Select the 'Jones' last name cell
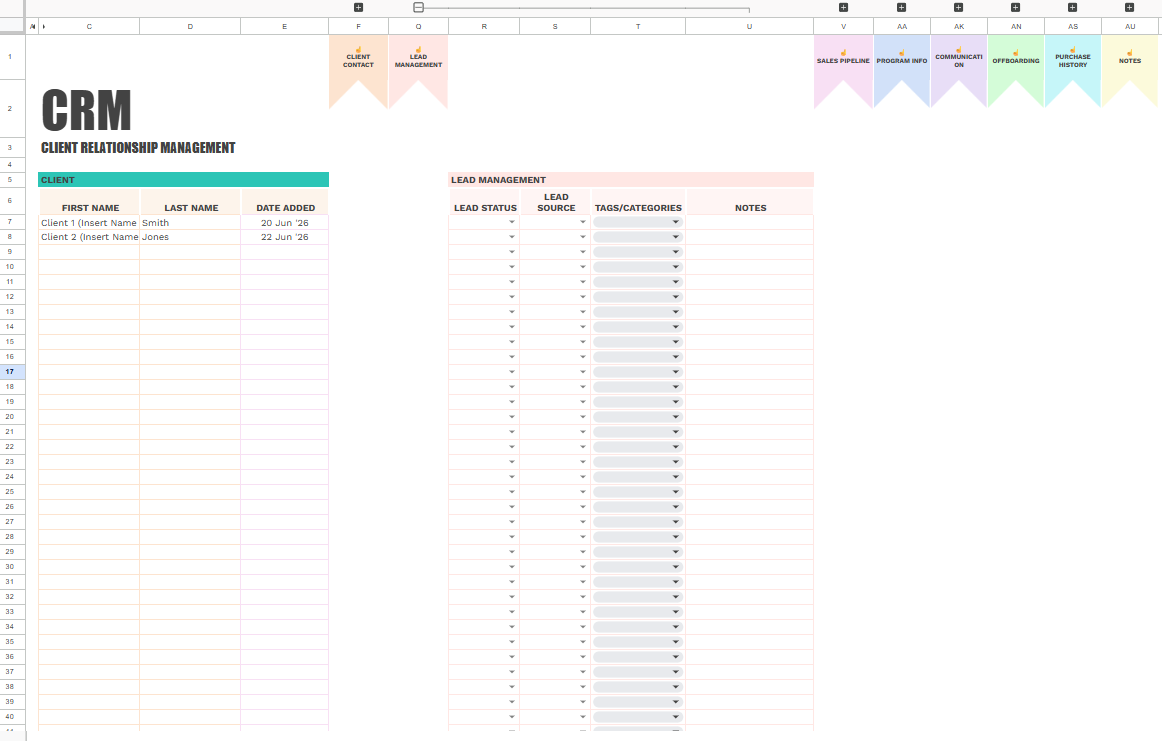 (190, 237)
